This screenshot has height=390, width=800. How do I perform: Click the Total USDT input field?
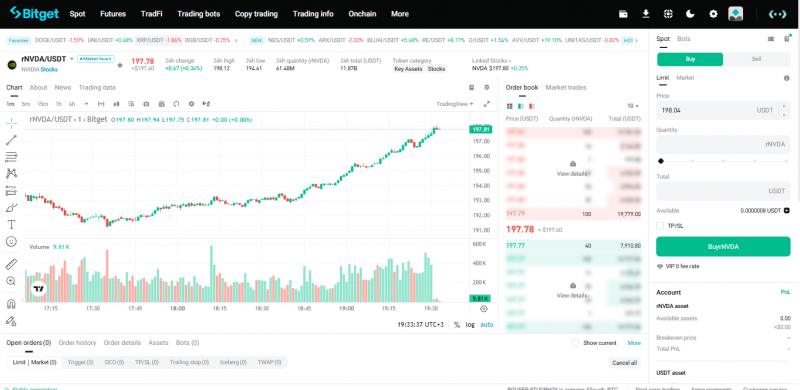point(723,191)
